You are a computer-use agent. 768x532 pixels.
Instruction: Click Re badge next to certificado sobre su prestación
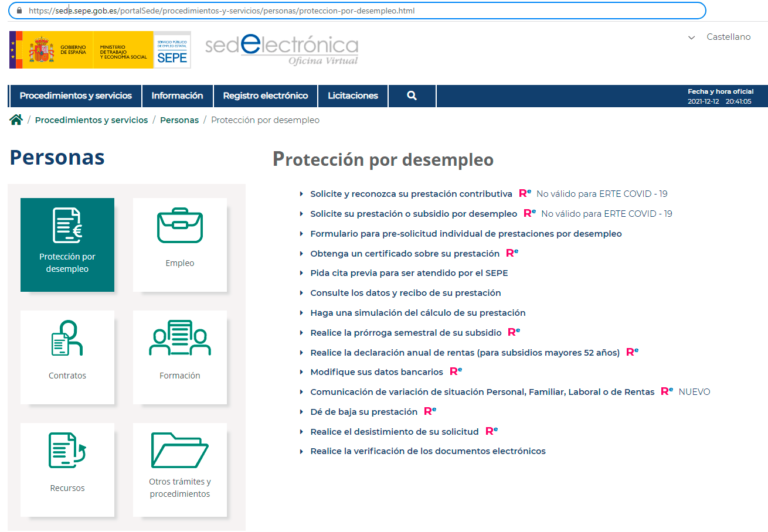[x=512, y=253]
